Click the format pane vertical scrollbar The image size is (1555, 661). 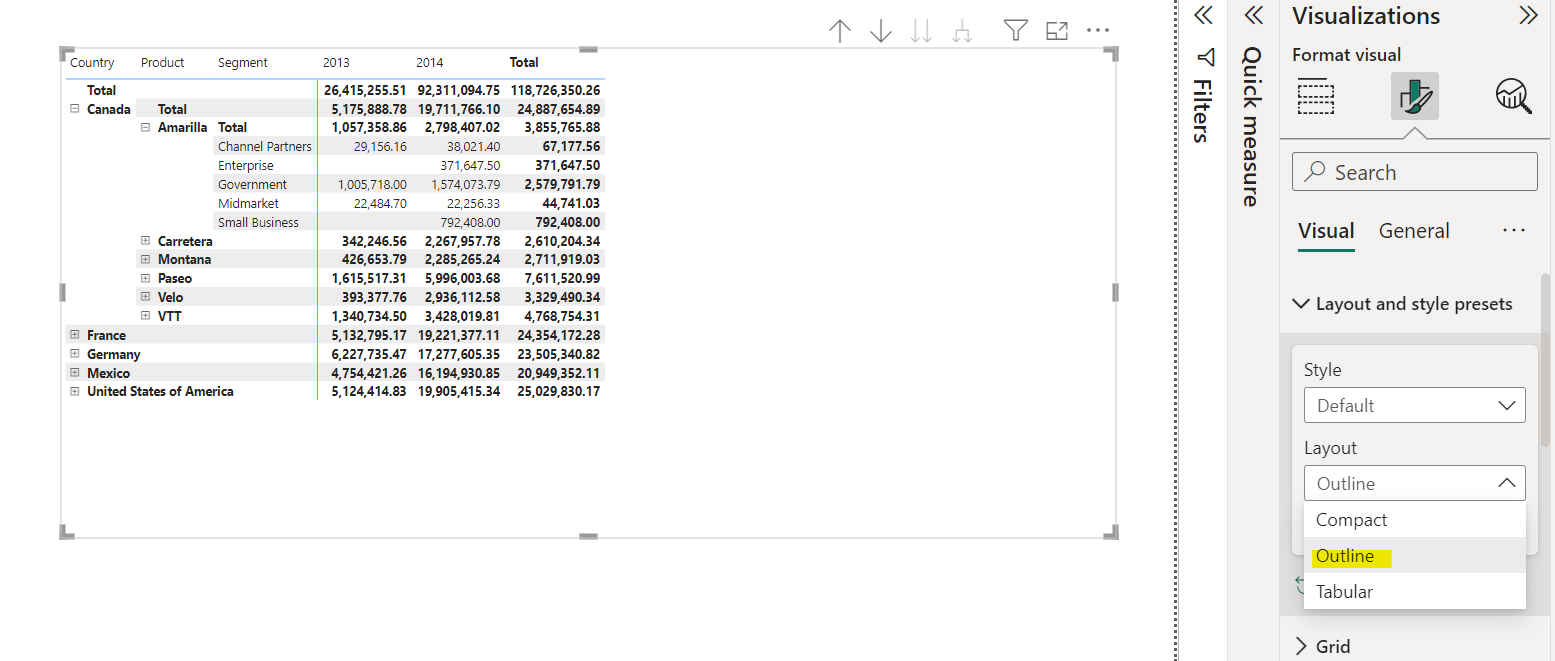[x=1546, y=360]
